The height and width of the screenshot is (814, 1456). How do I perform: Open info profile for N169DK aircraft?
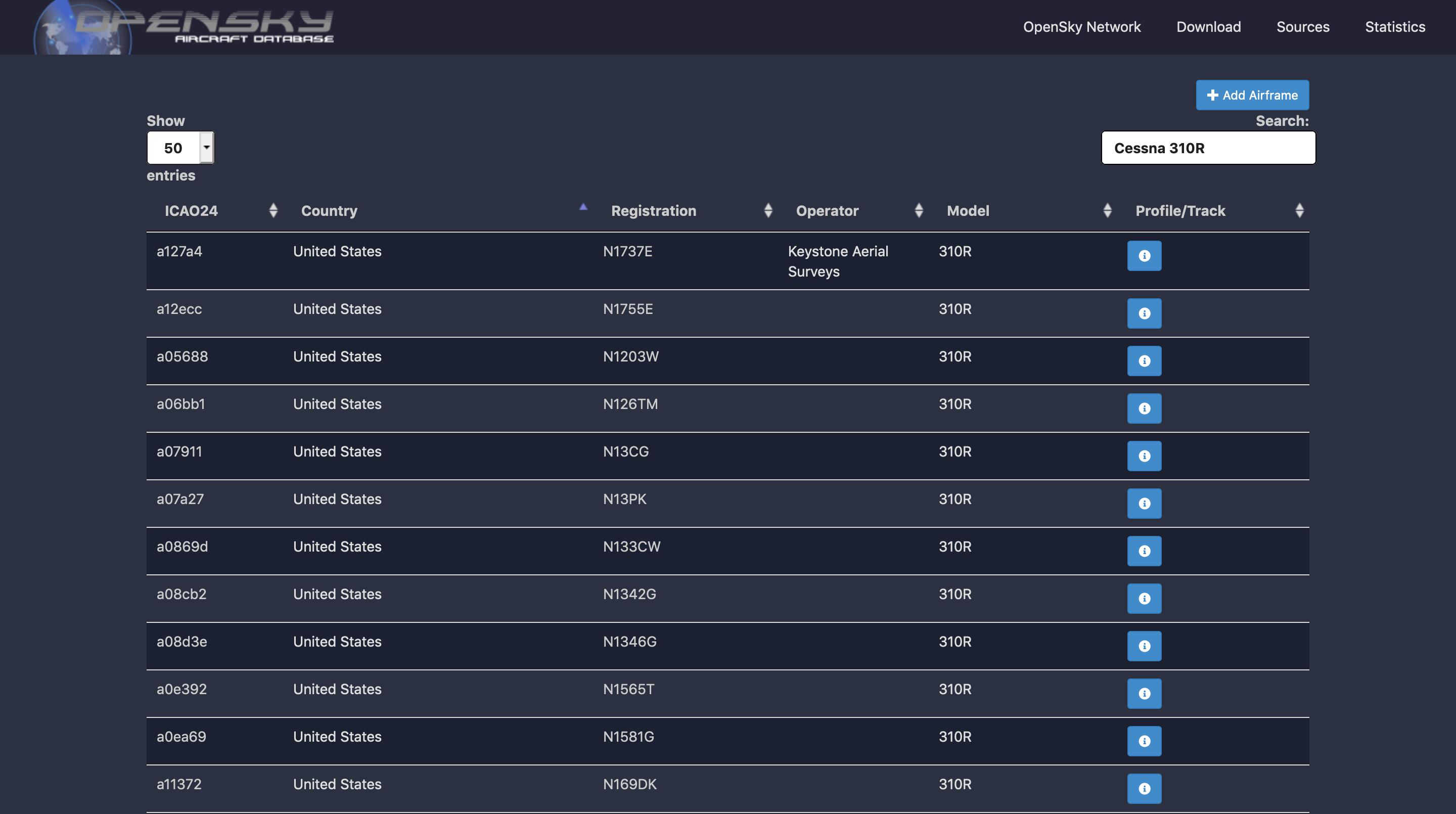pyautogui.click(x=1144, y=789)
